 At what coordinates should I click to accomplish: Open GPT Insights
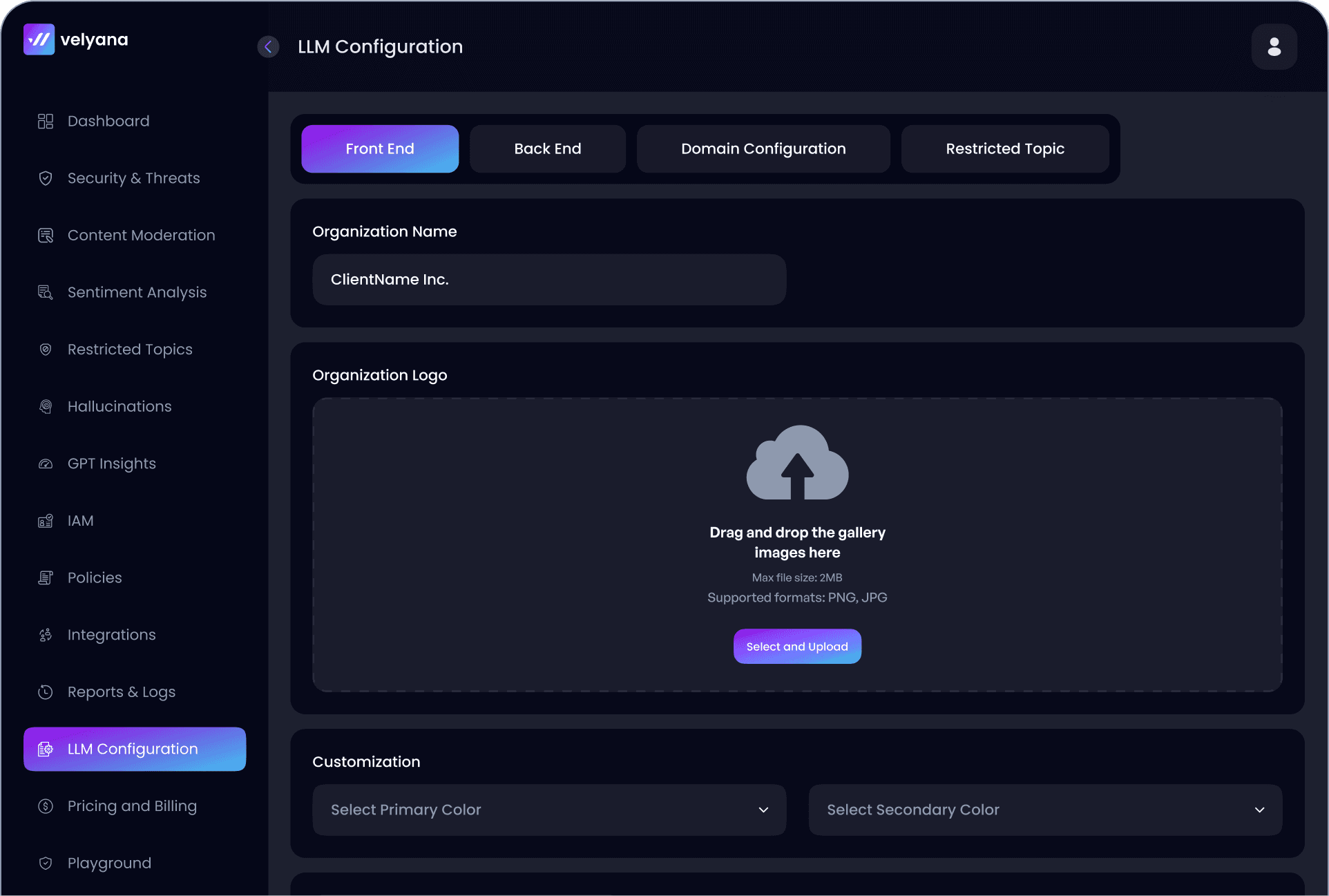[135, 464]
